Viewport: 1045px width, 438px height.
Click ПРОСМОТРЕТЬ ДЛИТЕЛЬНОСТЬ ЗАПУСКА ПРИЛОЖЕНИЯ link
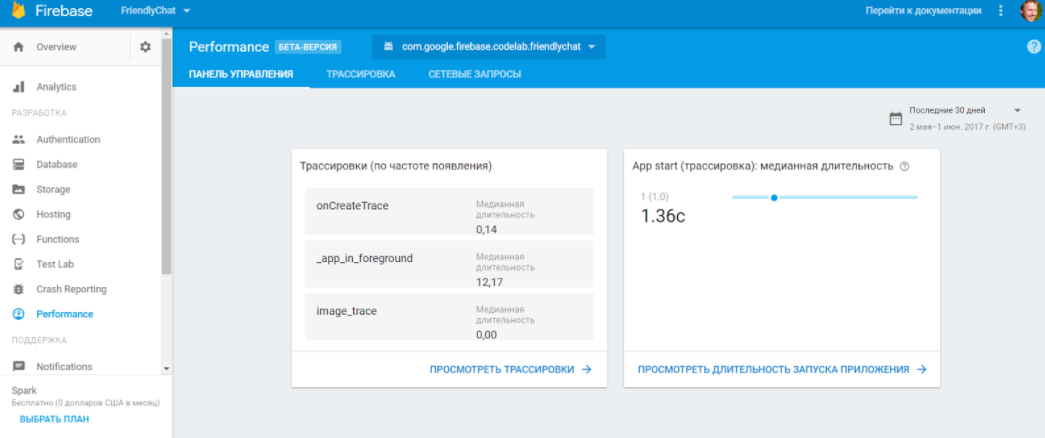click(773, 369)
